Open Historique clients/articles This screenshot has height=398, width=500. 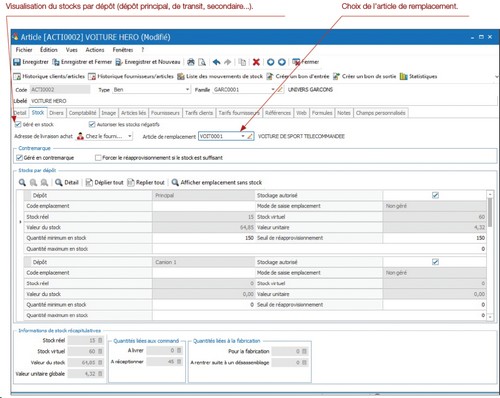coord(49,76)
